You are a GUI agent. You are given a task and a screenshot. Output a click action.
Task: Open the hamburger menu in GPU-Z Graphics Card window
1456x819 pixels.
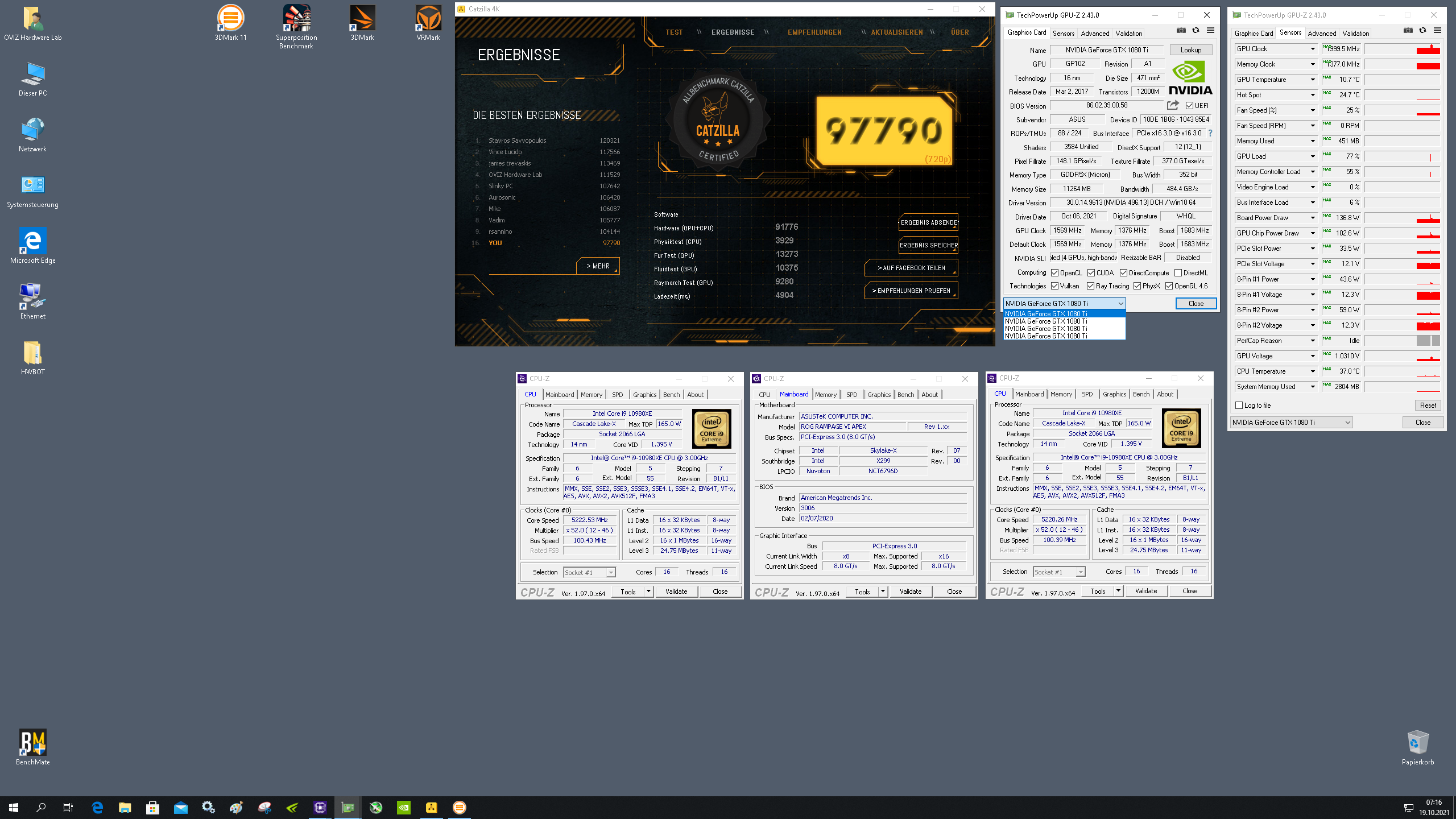tap(1210, 31)
